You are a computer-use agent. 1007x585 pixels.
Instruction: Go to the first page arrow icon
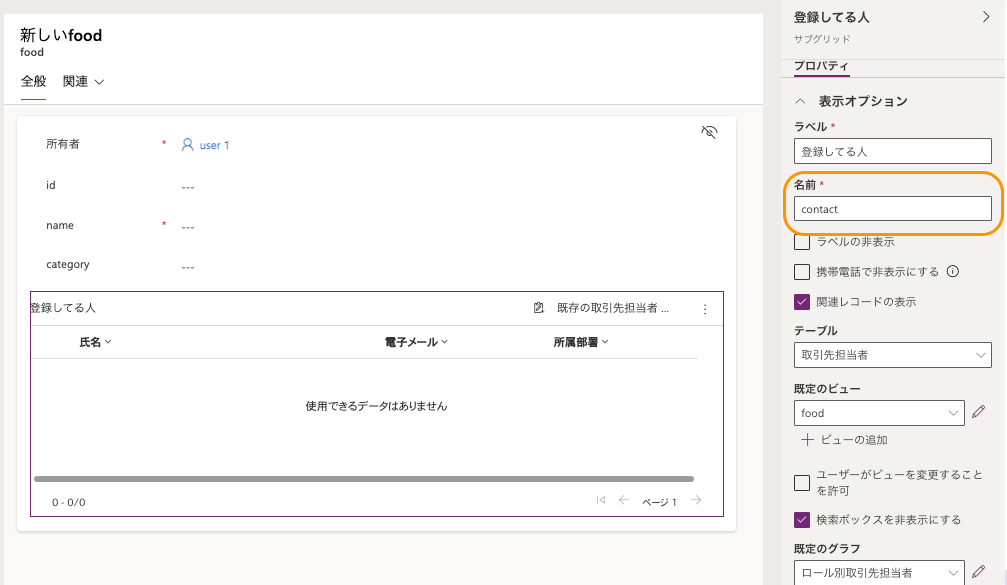(x=600, y=500)
